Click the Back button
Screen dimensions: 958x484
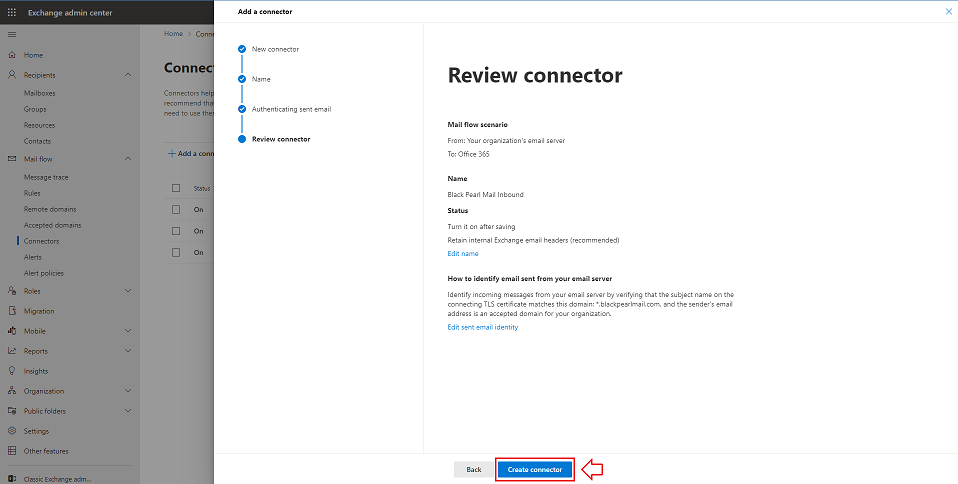pos(474,469)
